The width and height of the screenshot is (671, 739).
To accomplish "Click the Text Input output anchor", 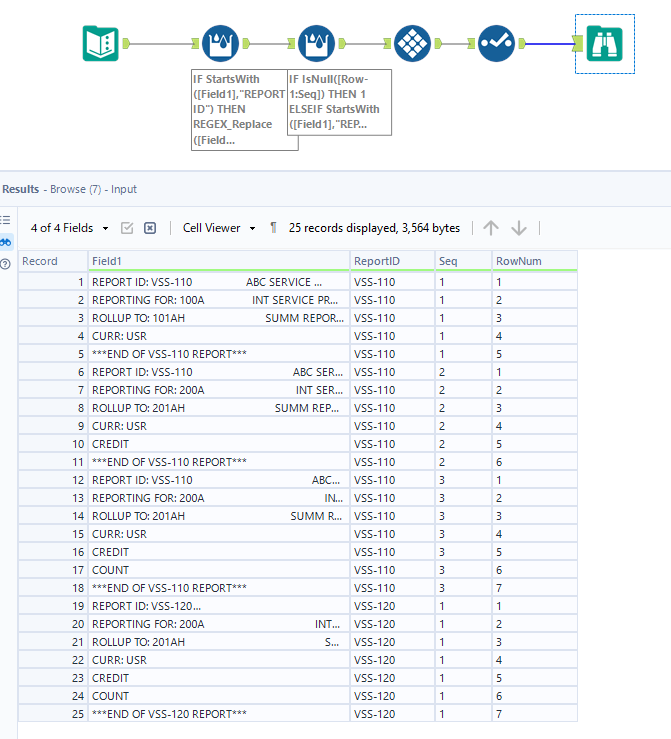I will point(126,44).
